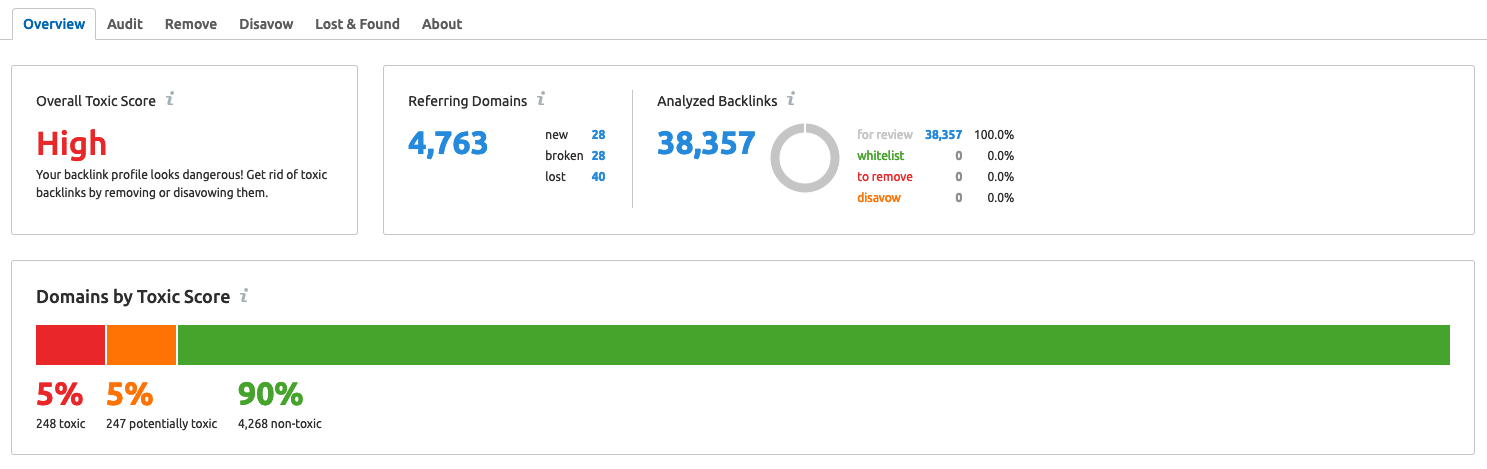This screenshot has height=469, width=1487.
Task: Open the Lost & Found tab
Action: [357, 24]
